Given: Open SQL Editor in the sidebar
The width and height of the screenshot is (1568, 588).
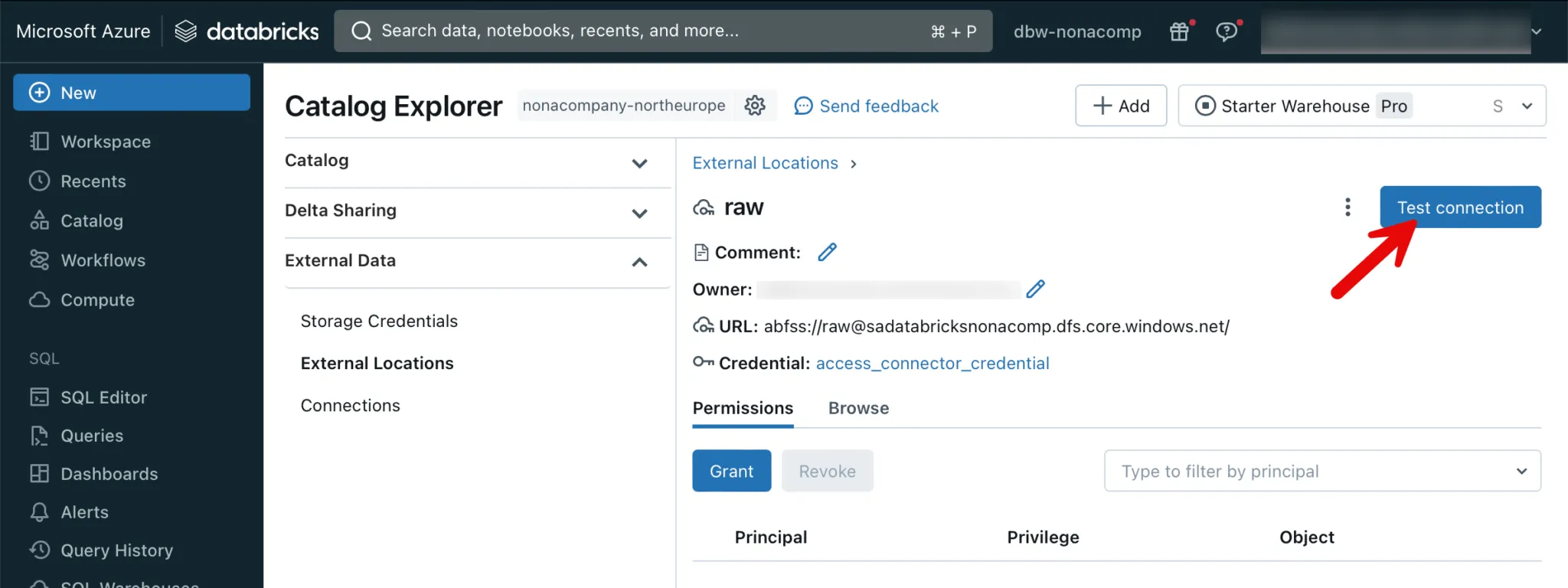Looking at the screenshot, I should tap(103, 397).
